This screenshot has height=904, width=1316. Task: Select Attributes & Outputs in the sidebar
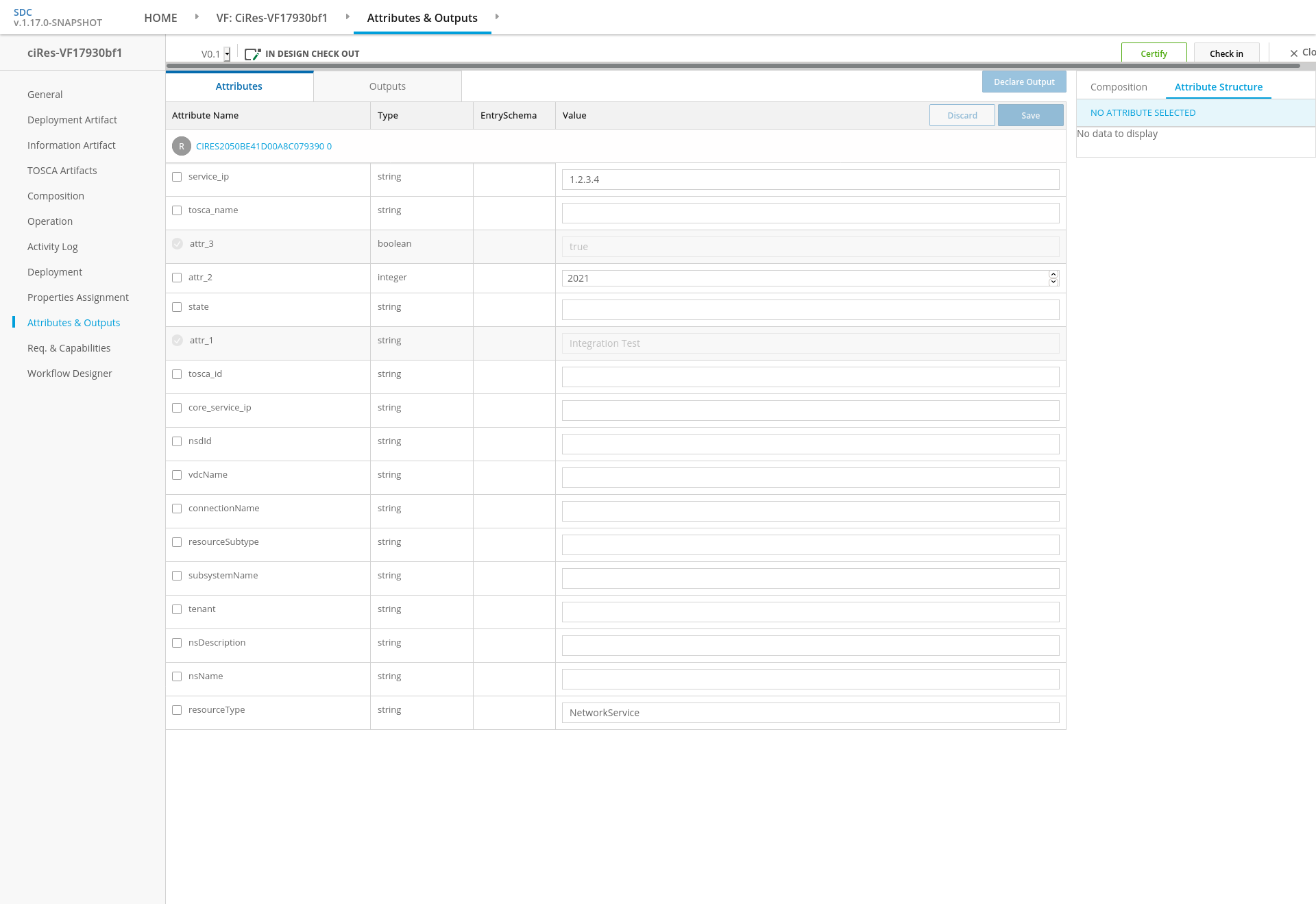coord(73,323)
